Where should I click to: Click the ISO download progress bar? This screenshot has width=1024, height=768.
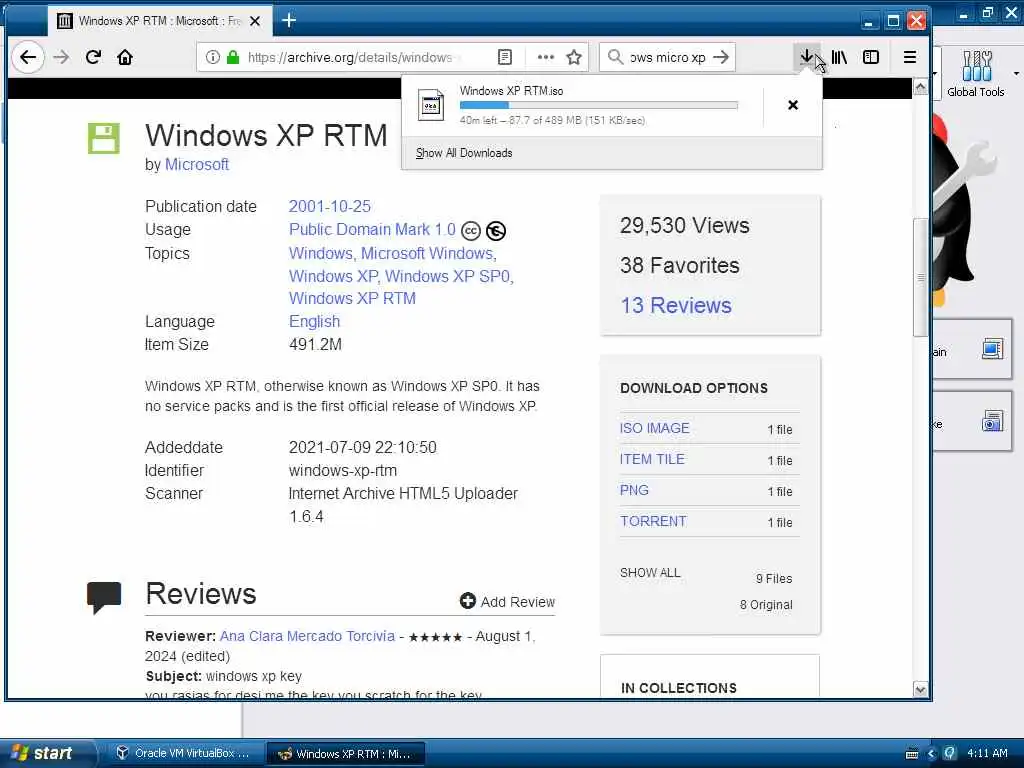[598, 105]
